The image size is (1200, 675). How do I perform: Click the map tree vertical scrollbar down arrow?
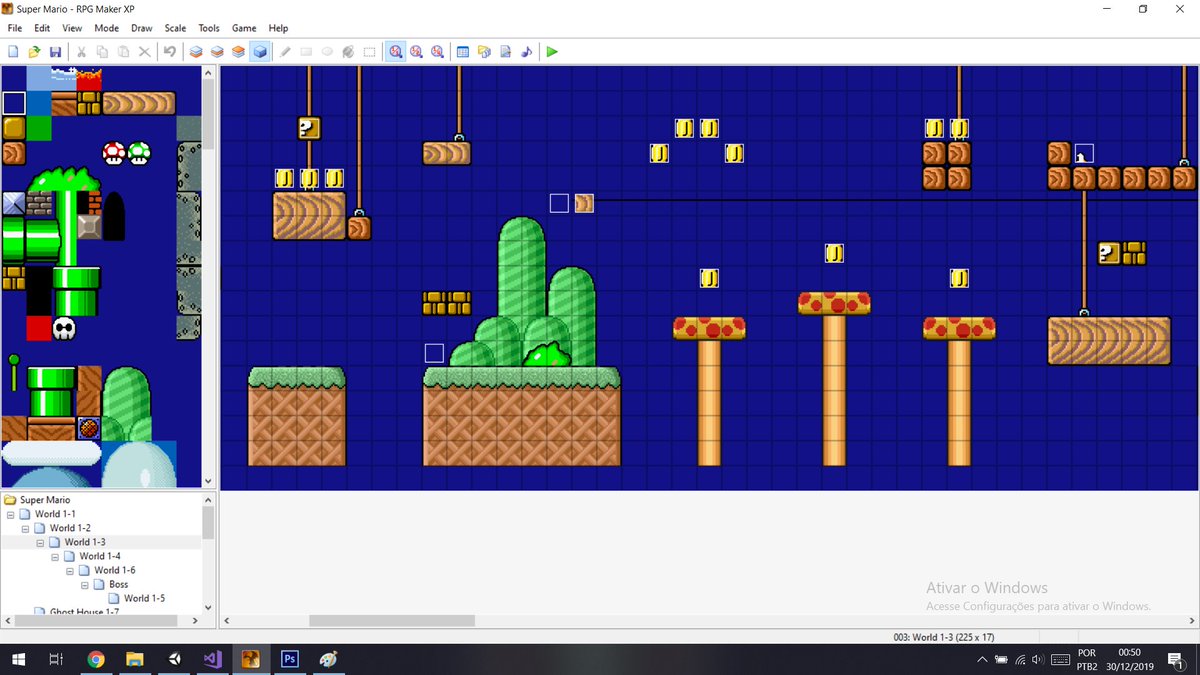click(x=208, y=607)
